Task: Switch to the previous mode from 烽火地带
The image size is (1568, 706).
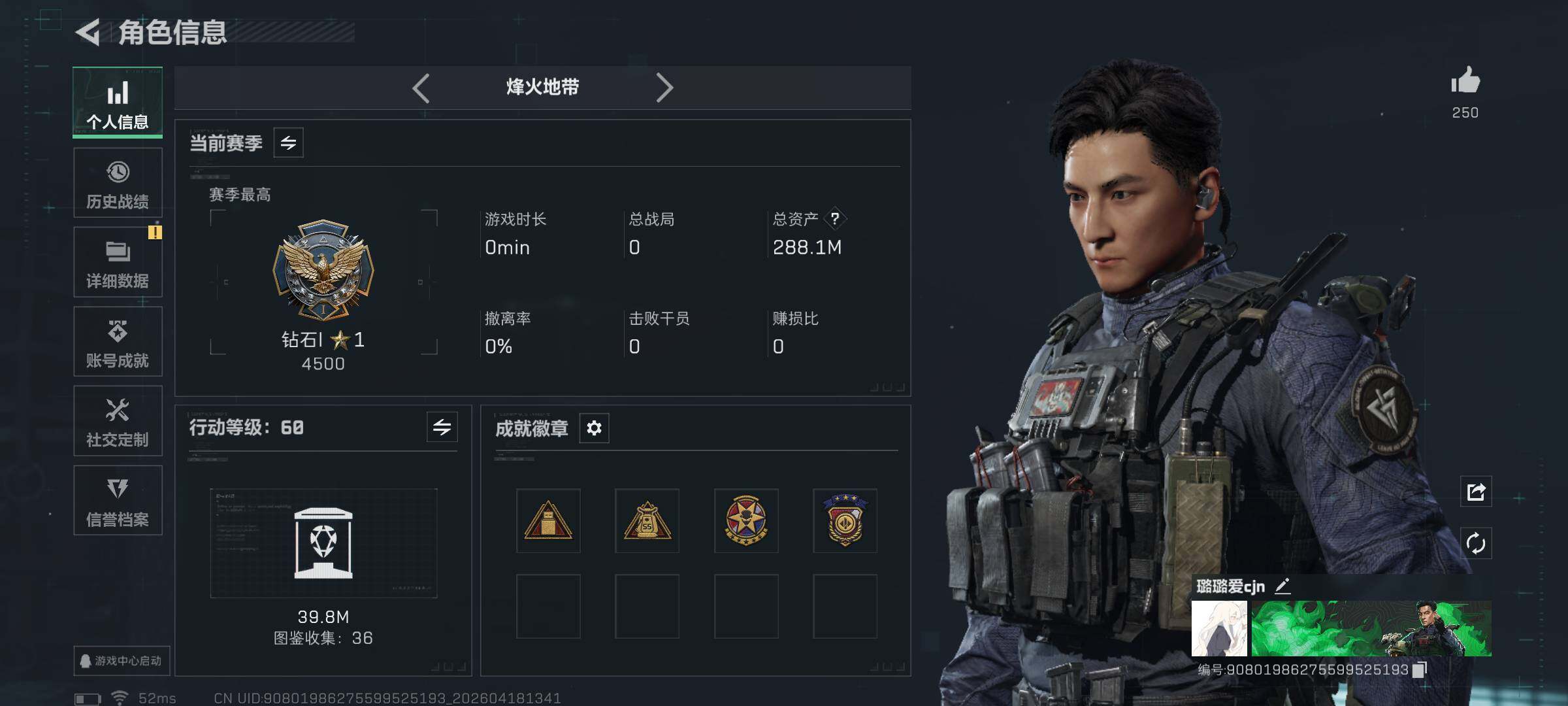Action: [421, 88]
